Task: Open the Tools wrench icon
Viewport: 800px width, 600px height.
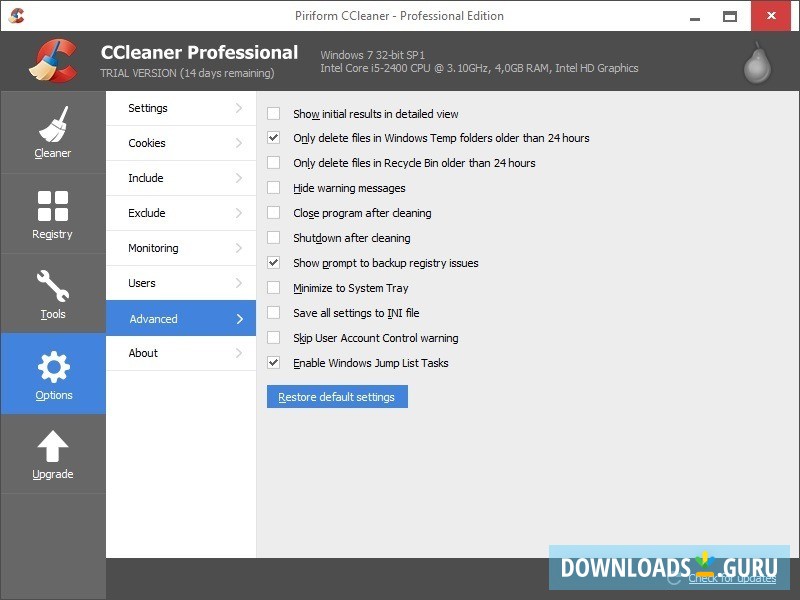Action: tap(53, 286)
